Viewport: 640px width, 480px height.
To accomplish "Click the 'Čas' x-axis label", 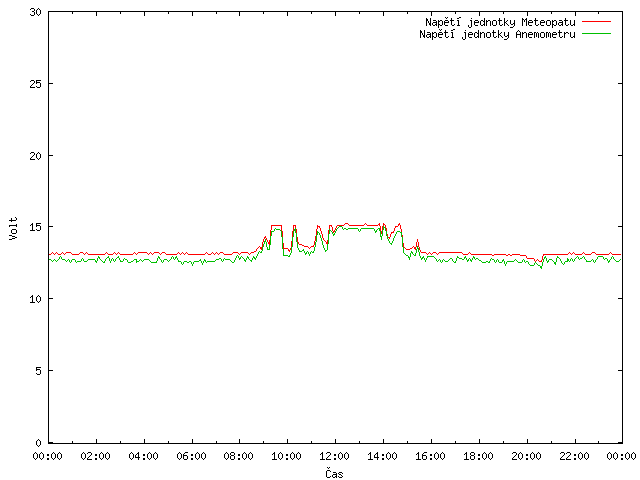I will (334, 473).
